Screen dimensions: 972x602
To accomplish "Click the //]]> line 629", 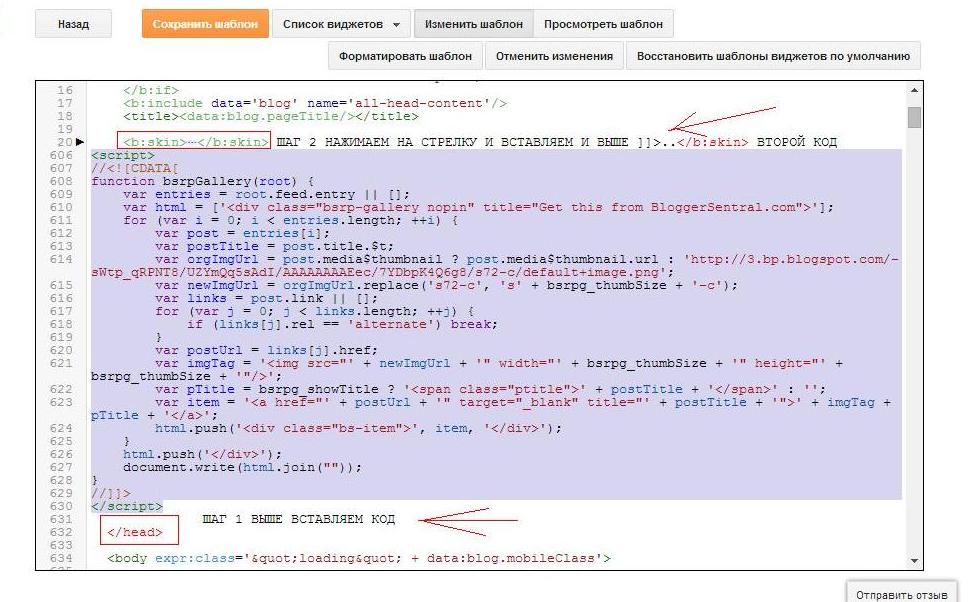I will (111, 493).
